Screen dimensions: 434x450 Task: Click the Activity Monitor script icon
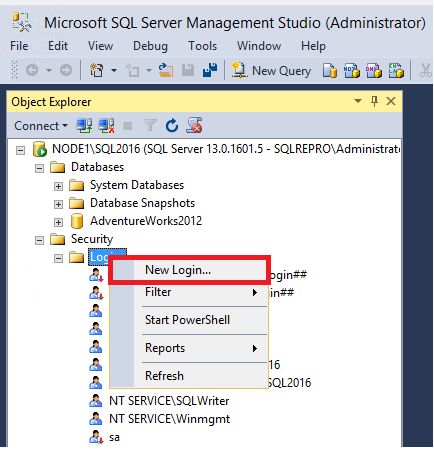pyautogui.click(x=194, y=125)
